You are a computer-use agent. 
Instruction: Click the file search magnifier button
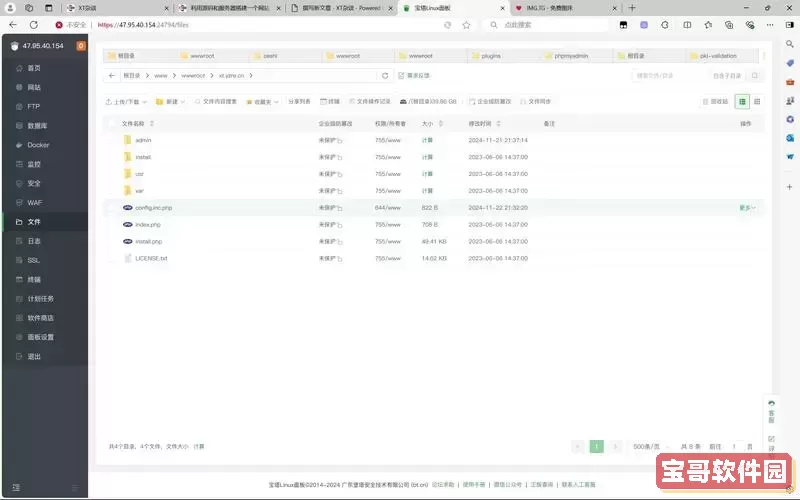755,76
